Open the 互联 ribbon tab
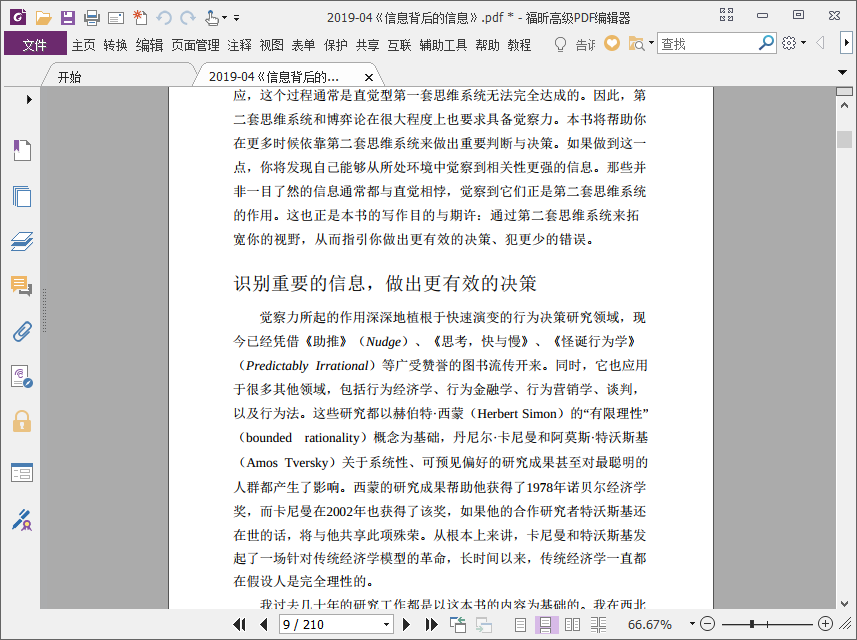 (399, 45)
